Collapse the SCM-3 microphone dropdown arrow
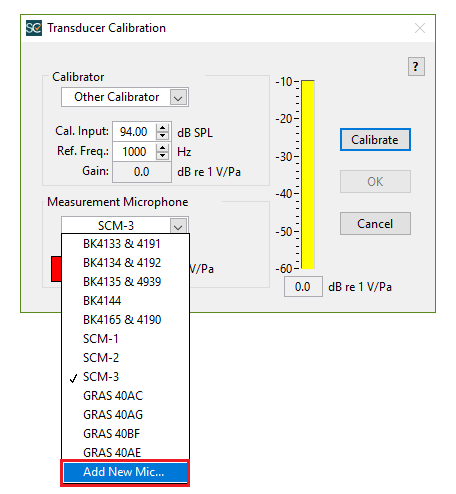The width and height of the screenshot is (456, 494). point(178,226)
